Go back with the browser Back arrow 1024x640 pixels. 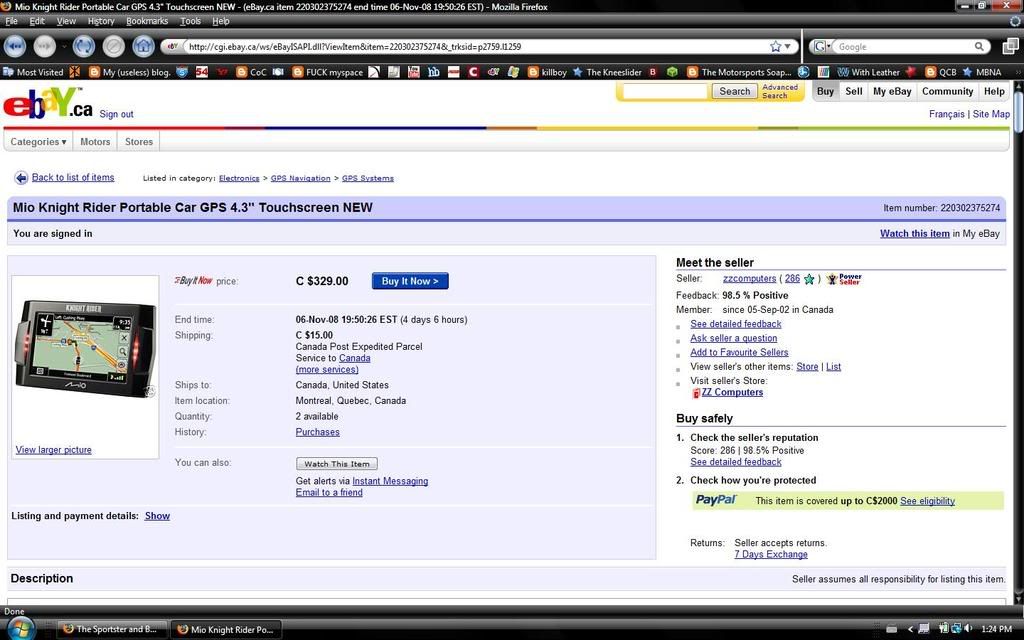coord(16,46)
